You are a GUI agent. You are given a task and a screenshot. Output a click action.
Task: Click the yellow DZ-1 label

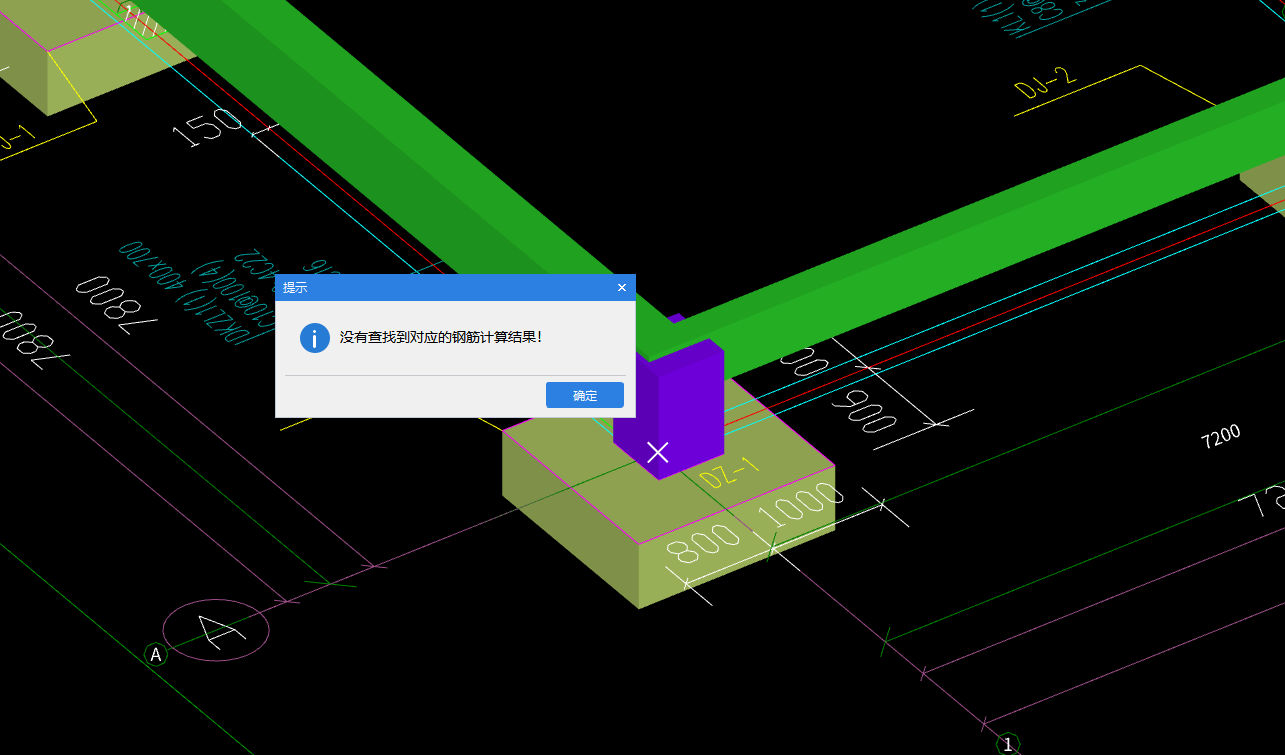coord(730,472)
